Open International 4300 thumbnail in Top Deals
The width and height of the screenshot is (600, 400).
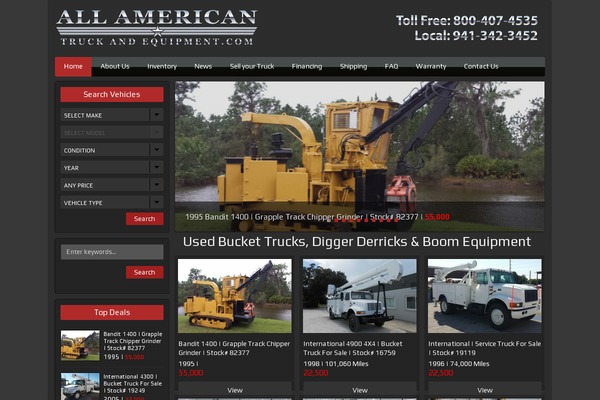pos(80,387)
